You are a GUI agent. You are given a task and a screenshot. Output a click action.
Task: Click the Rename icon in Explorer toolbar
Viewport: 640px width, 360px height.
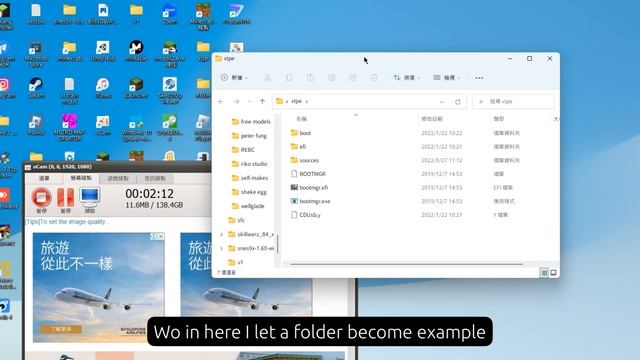point(331,78)
